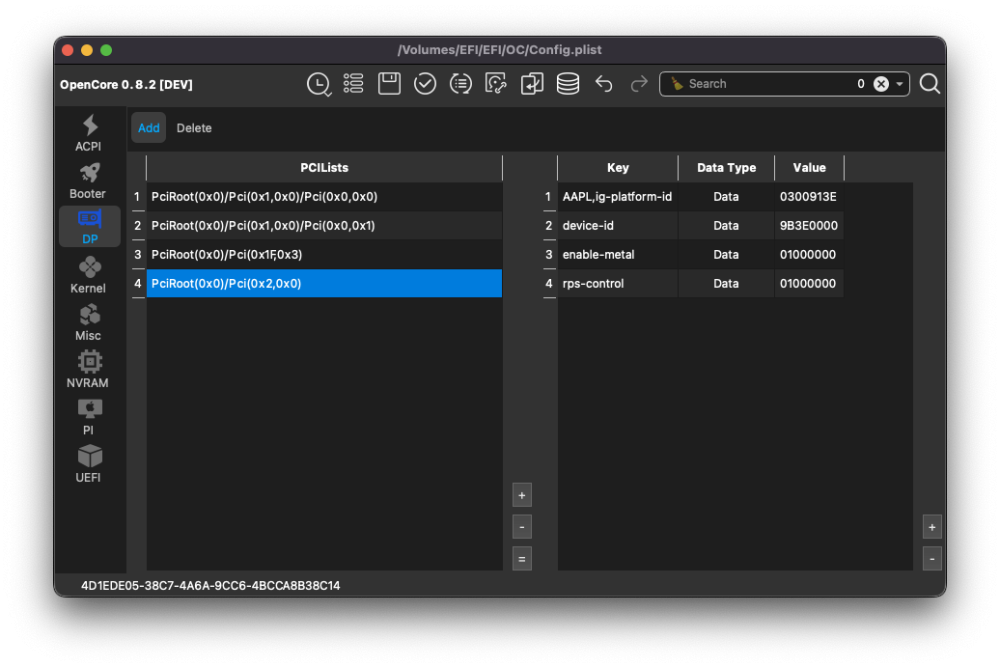Click the circled list toolbar icon

click(x=460, y=84)
